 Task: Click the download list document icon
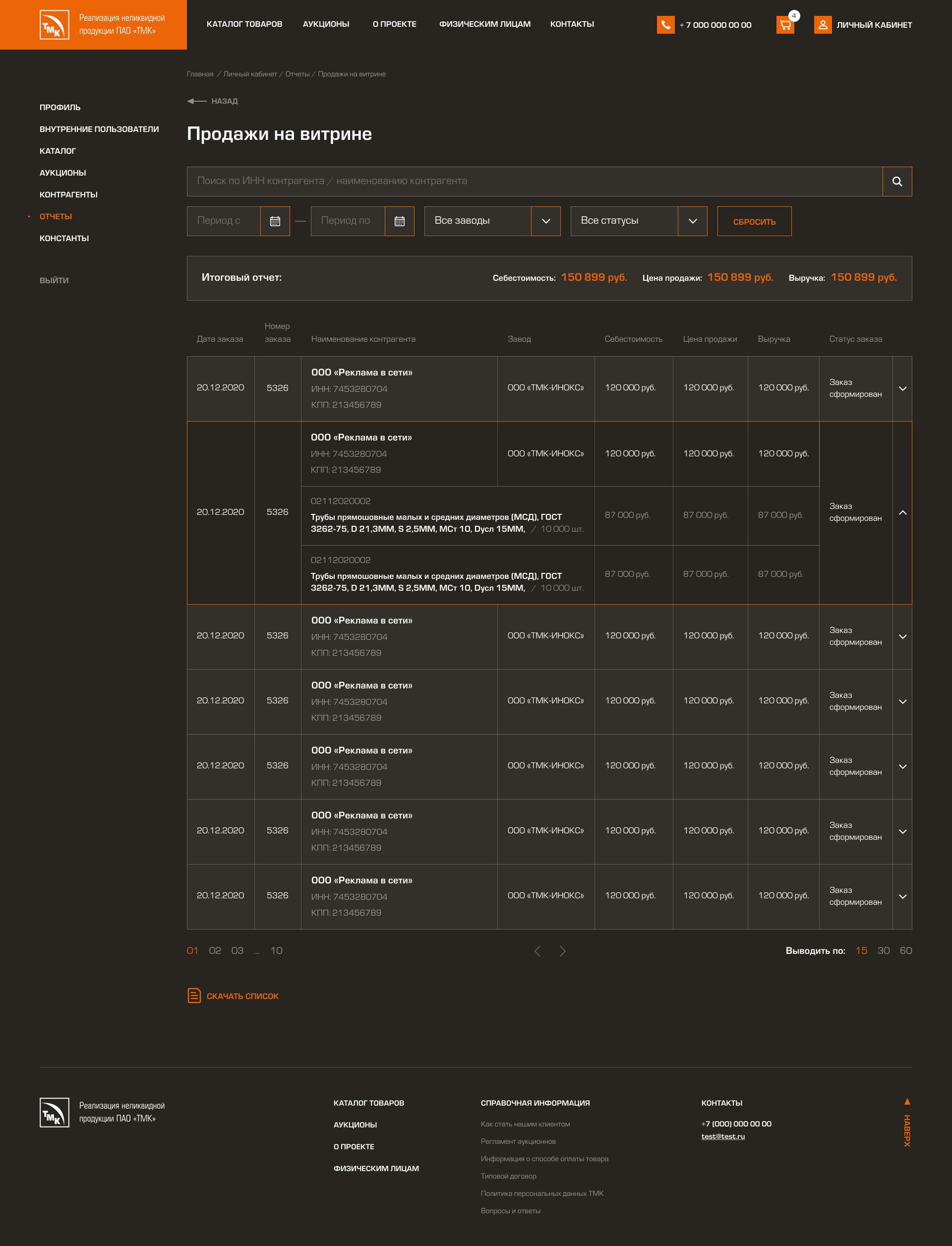[x=194, y=996]
